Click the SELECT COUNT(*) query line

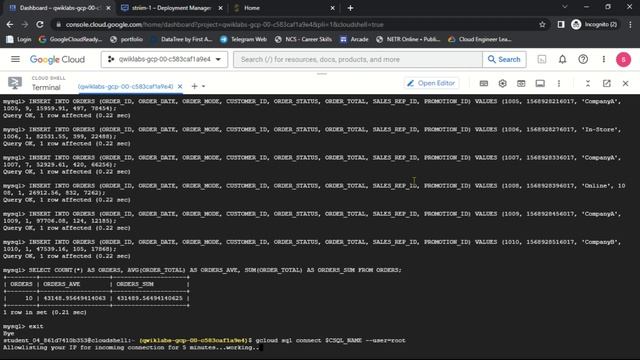click(202, 270)
